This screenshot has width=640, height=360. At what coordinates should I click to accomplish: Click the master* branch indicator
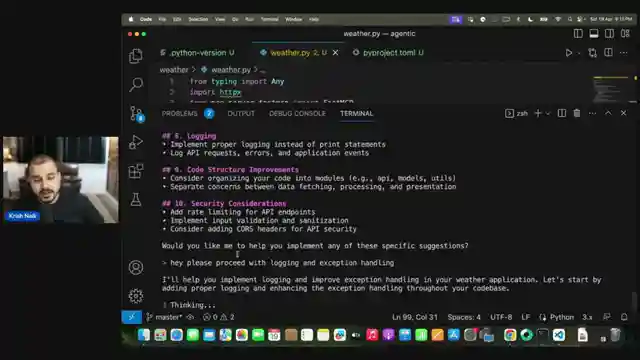point(164,317)
